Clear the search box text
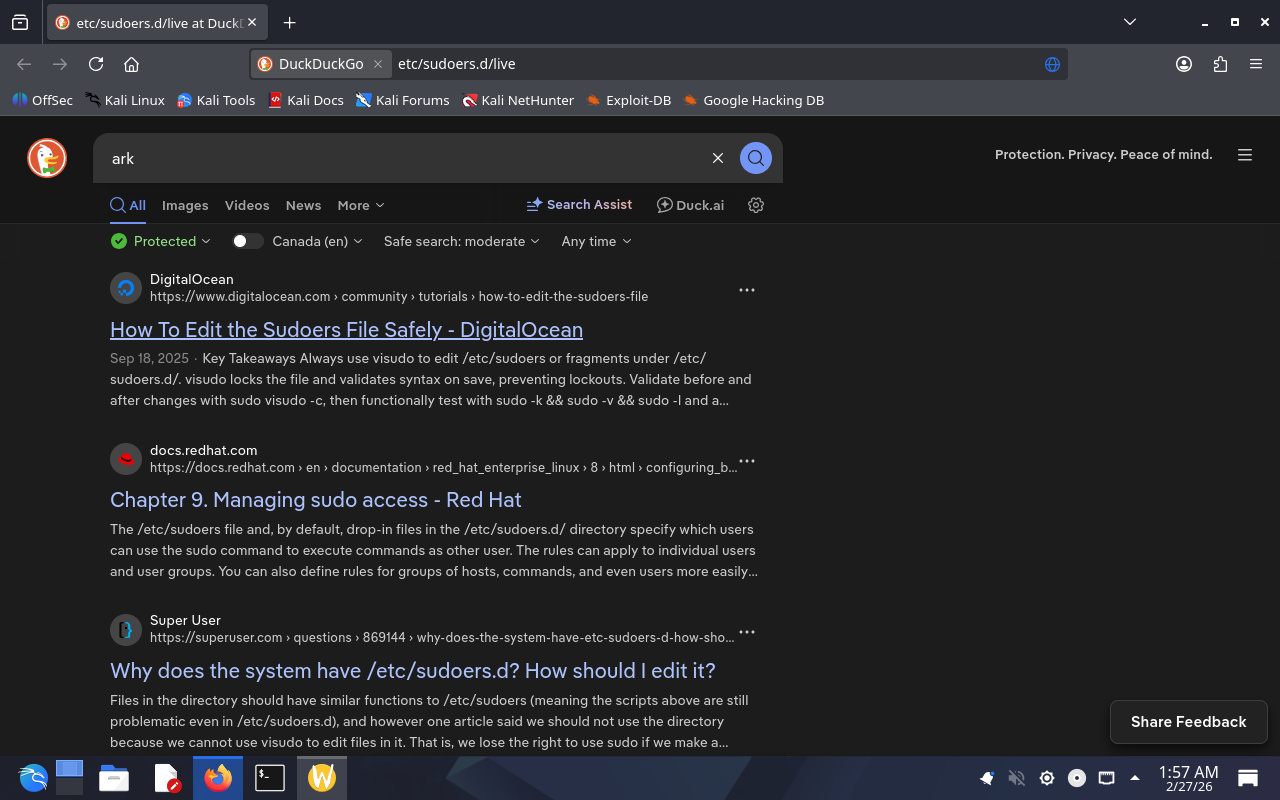 (x=717, y=158)
